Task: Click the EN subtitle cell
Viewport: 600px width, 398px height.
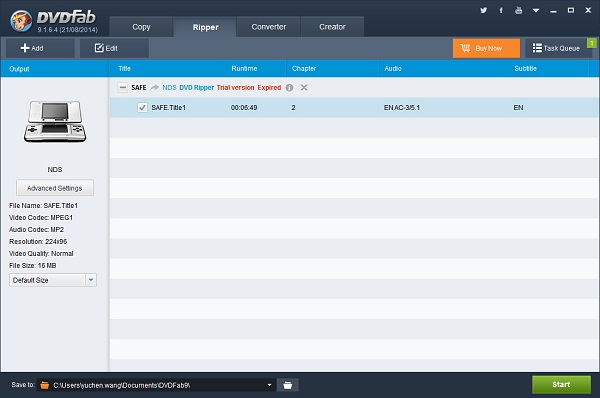Action: pyautogui.click(x=518, y=108)
